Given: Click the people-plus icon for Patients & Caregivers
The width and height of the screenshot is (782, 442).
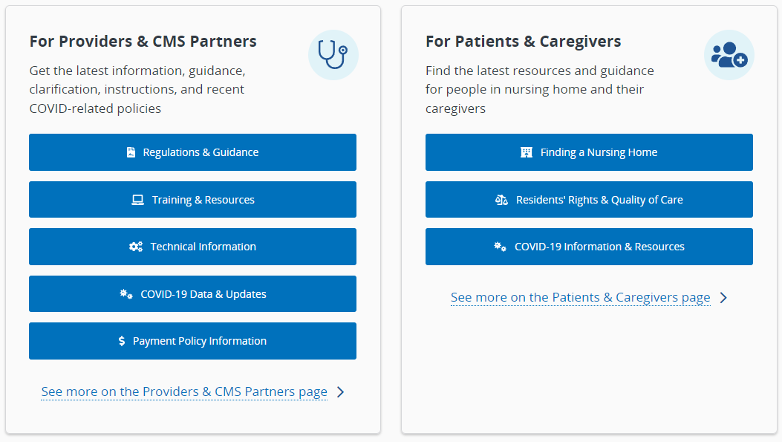Looking at the screenshot, I should pyautogui.click(x=728, y=55).
